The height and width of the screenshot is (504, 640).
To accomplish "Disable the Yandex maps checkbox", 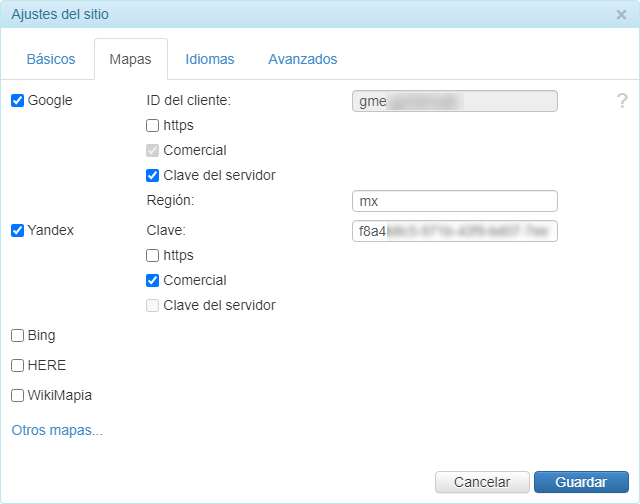I will coord(18,230).
